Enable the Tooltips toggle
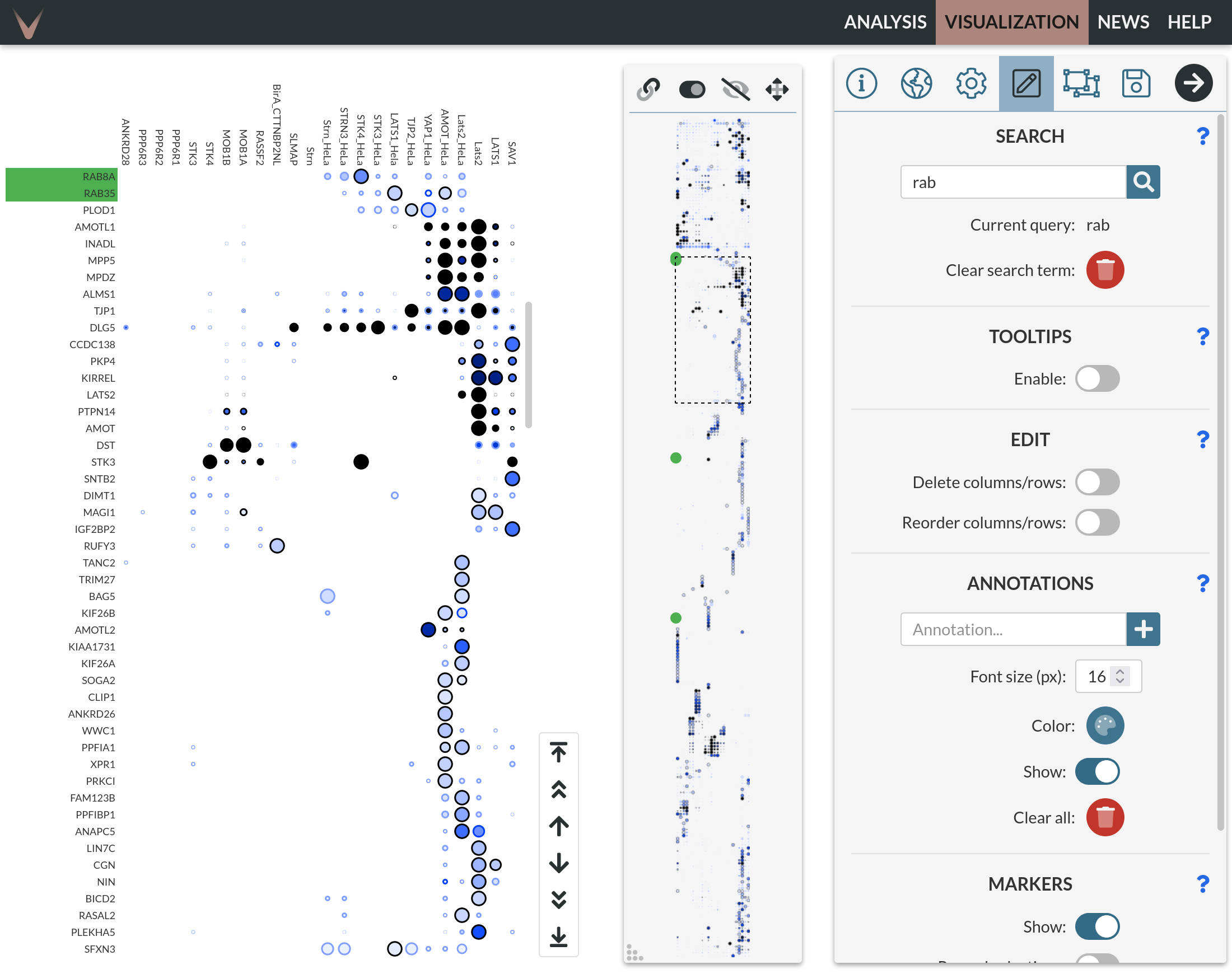The height and width of the screenshot is (974, 1232). [x=1097, y=378]
